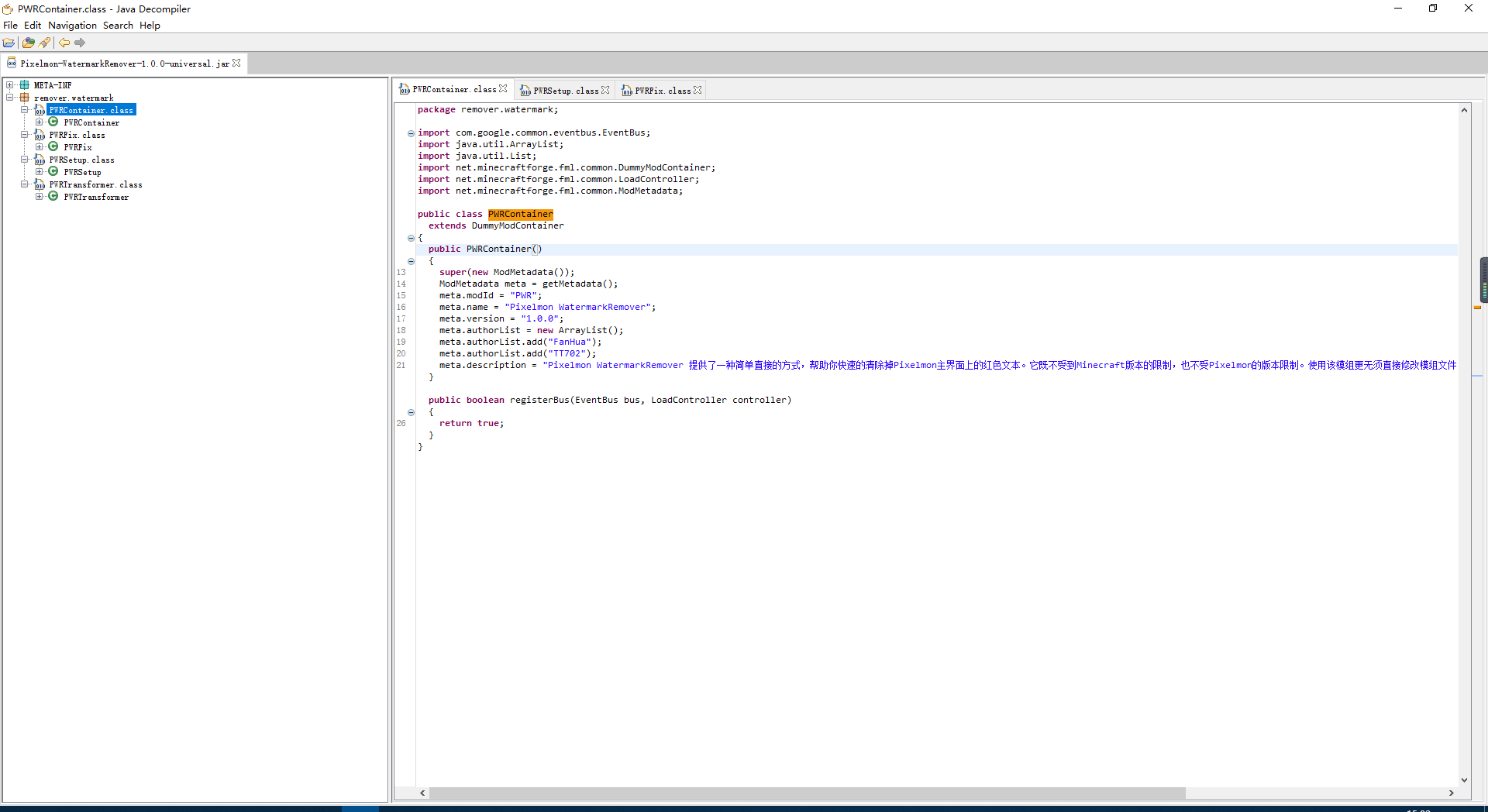Viewport: 1488px width, 812px height.
Task: Open the Search menu
Action: coord(118,26)
